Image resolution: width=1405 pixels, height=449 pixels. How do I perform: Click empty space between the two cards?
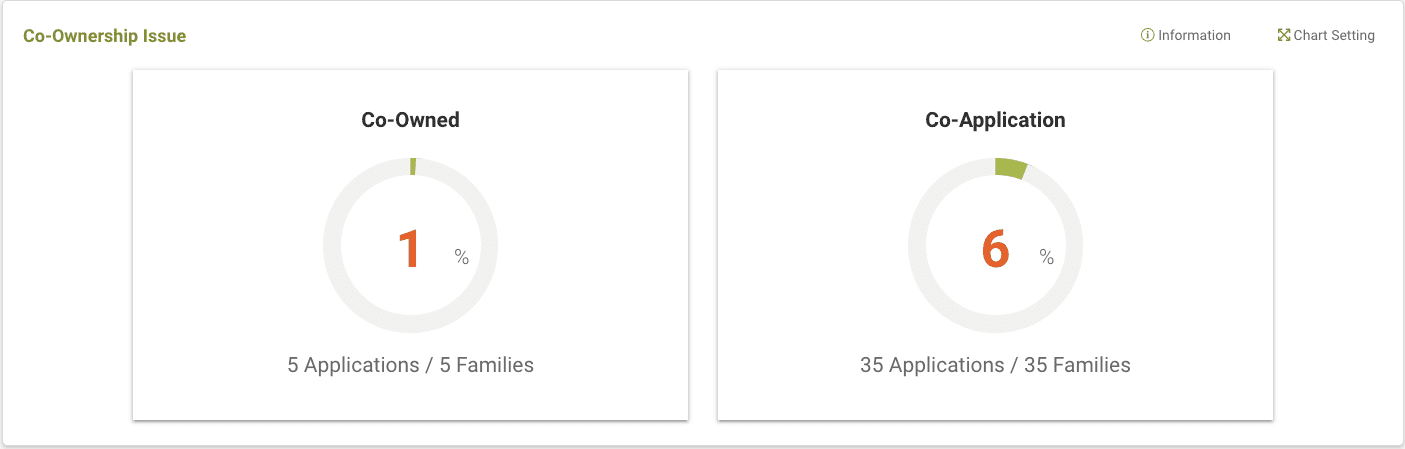click(x=703, y=245)
